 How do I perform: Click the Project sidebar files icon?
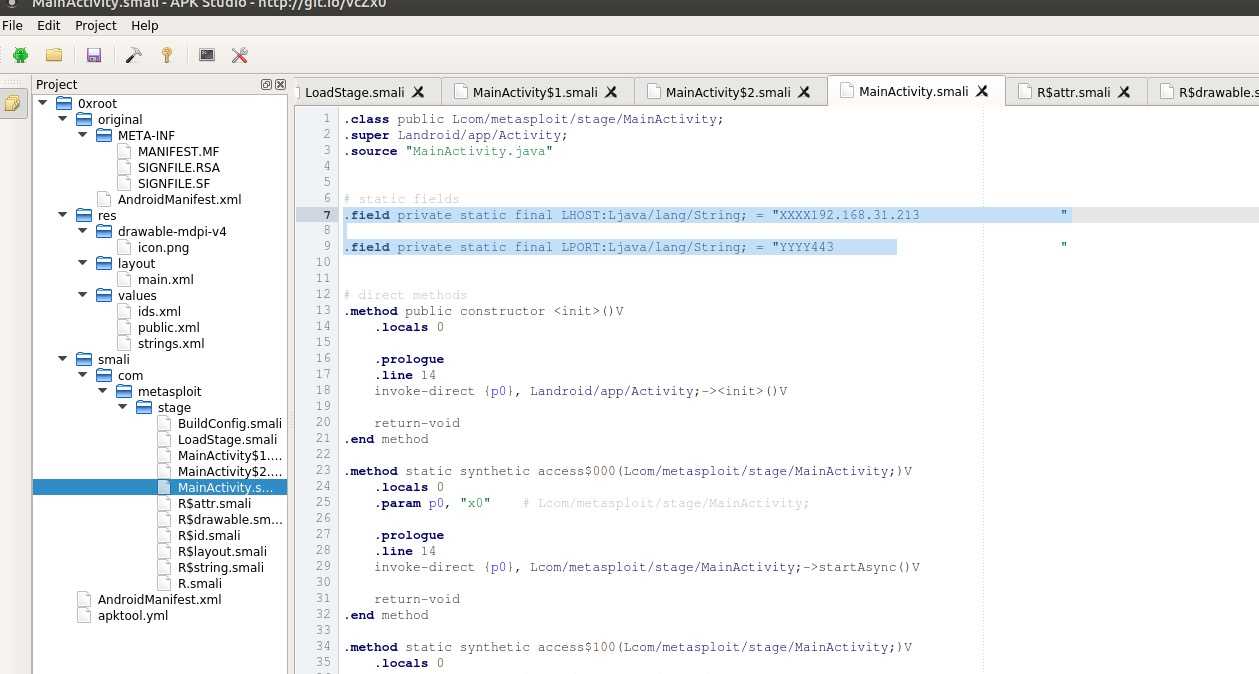coord(13,103)
